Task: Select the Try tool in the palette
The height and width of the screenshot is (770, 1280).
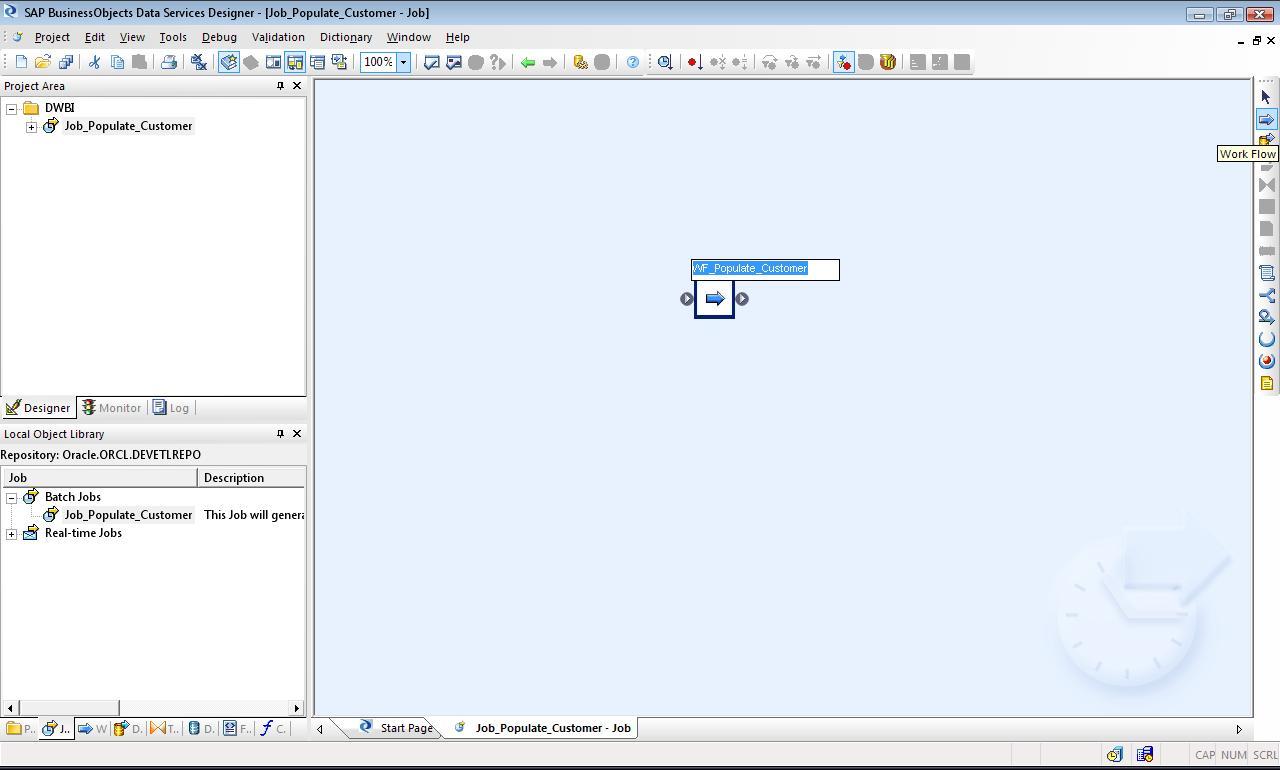Action: coord(1266,339)
